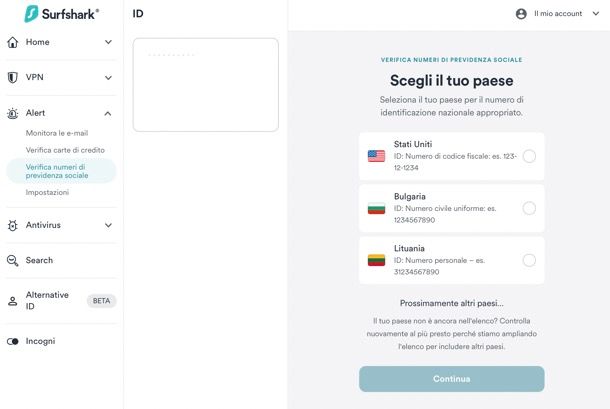610x409 pixels.
Task: Click the Home house icon
Action: pos(12,42)
